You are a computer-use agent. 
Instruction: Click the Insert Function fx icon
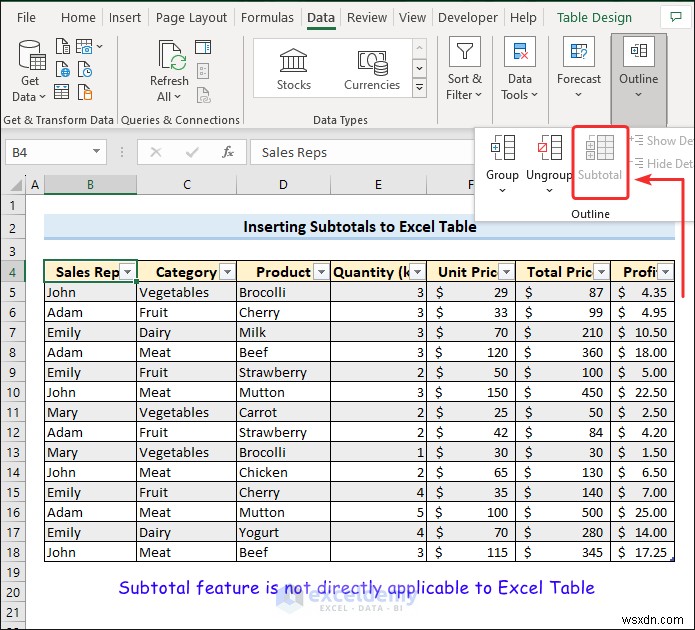[x=228, y=152]
